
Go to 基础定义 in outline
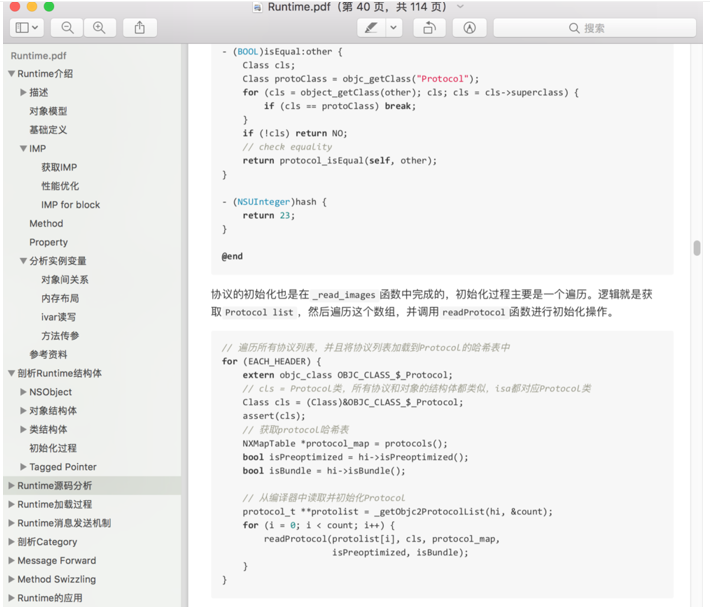pyautogui.click(x=48, y=130)
